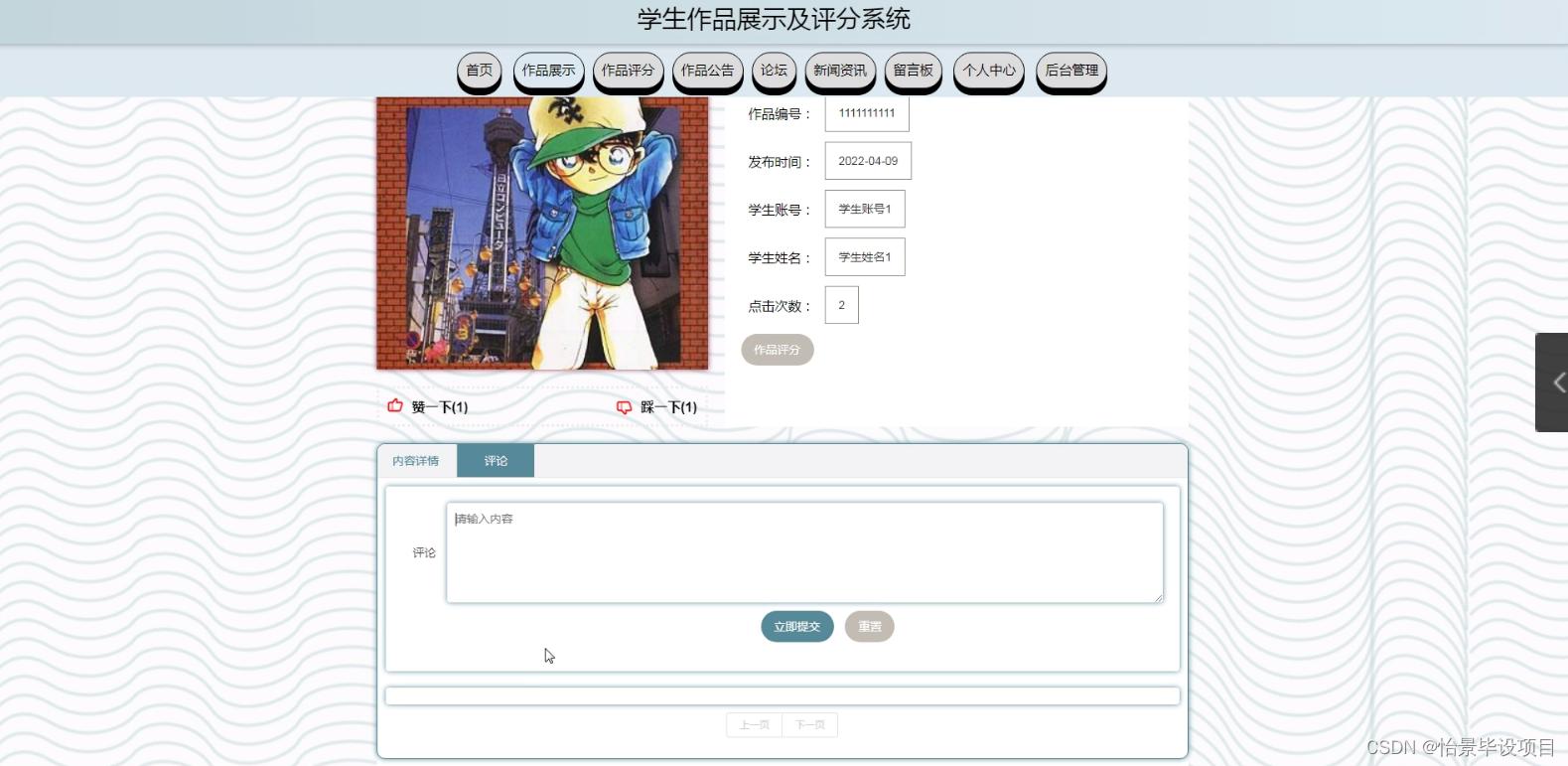Expand the side panel arrow on the right edge
1568x766 pixels.
[x=1554, y=383]
